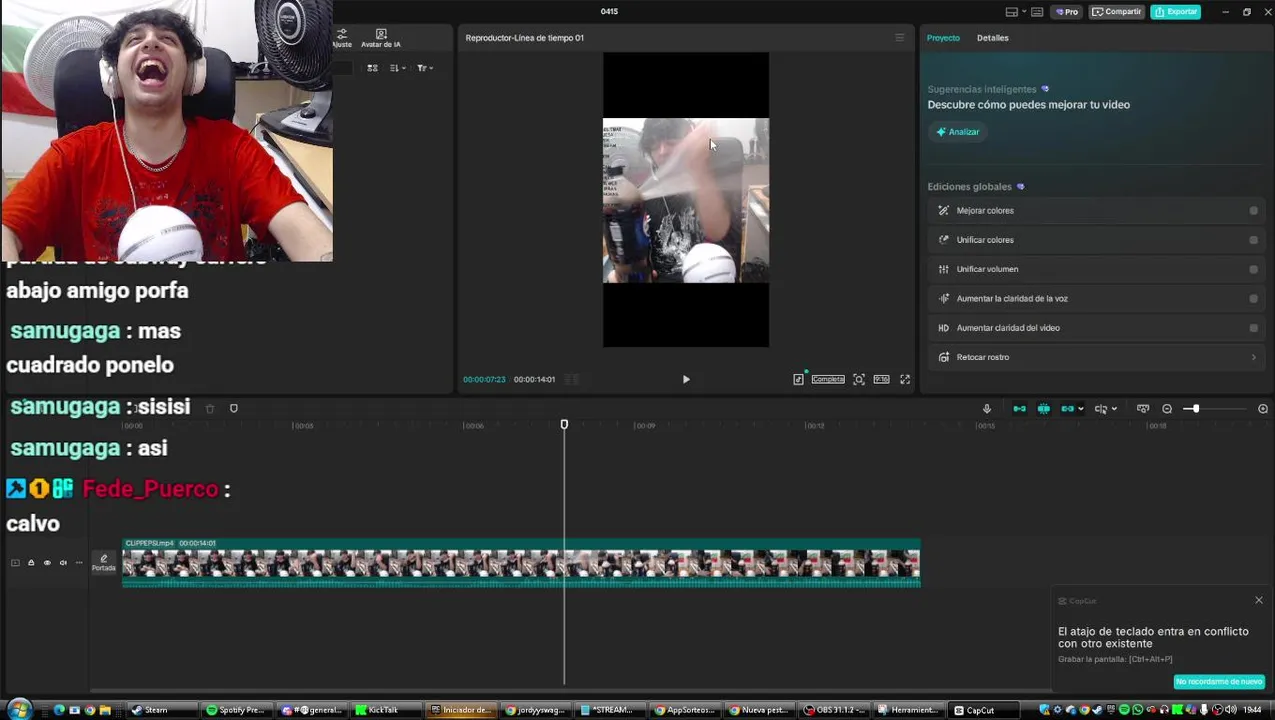This screenshot has width=1275, height=720.
Task: Open Steam from the taskbar
Action: (x=163, y=710)
